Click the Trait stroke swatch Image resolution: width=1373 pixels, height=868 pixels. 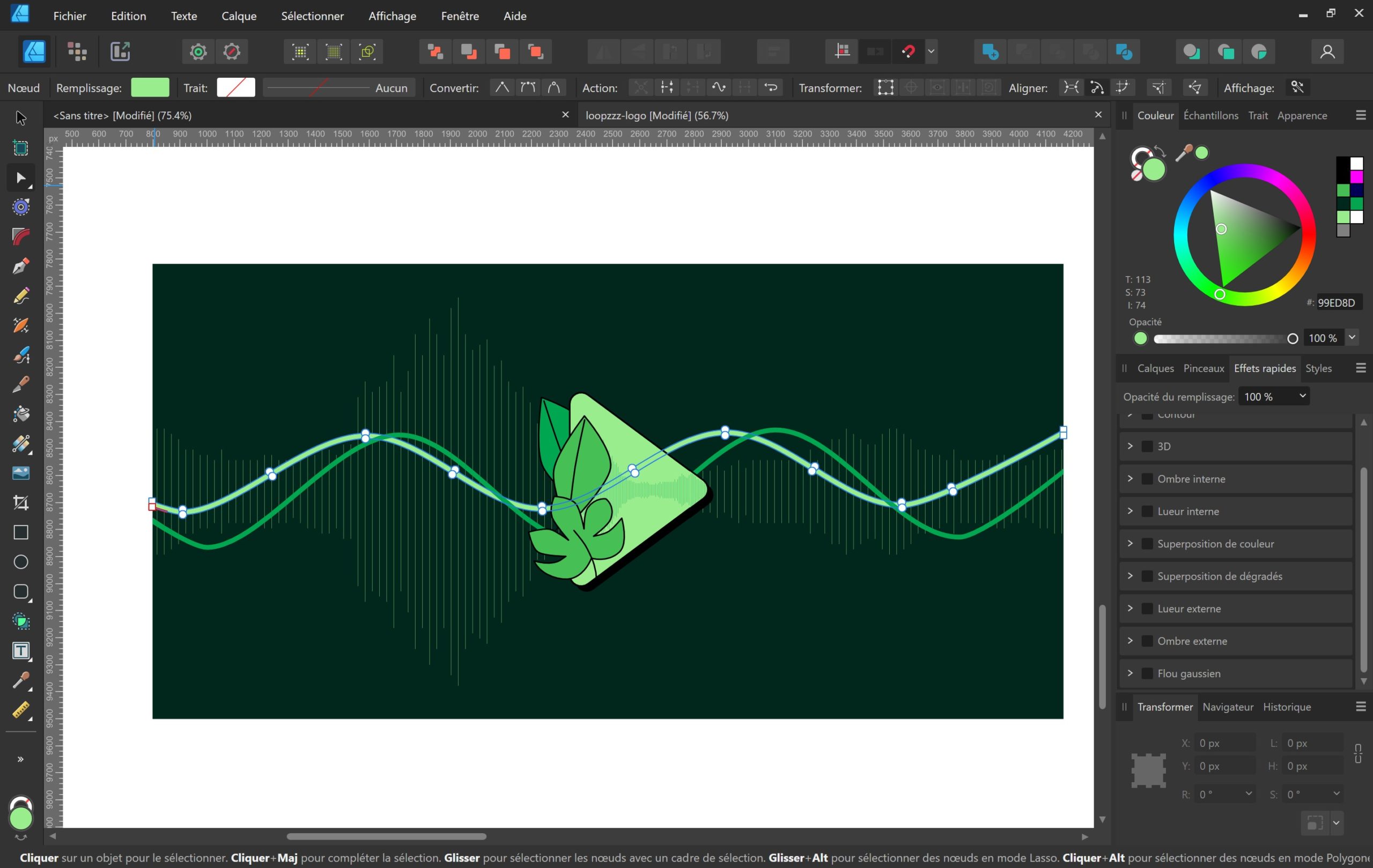235,87
